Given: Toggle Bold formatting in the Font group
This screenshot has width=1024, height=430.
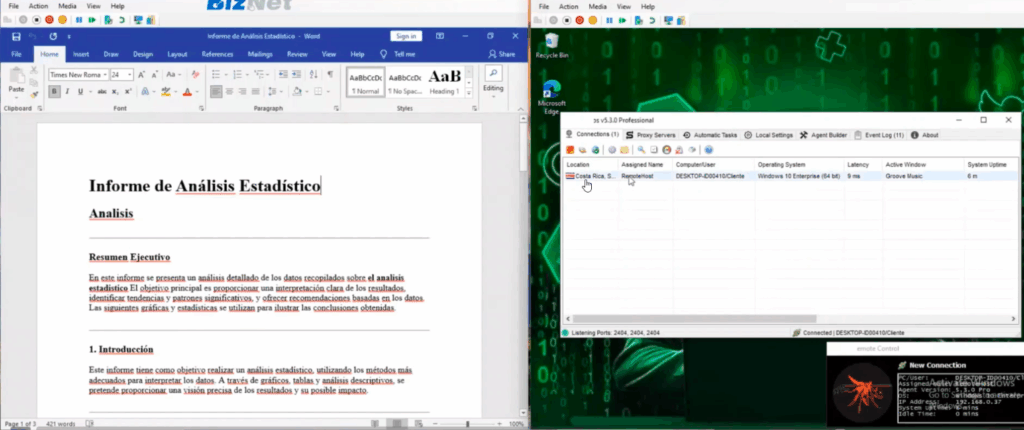Looking at the screenshot, I should pyautogui.click(x=54, y=92).
